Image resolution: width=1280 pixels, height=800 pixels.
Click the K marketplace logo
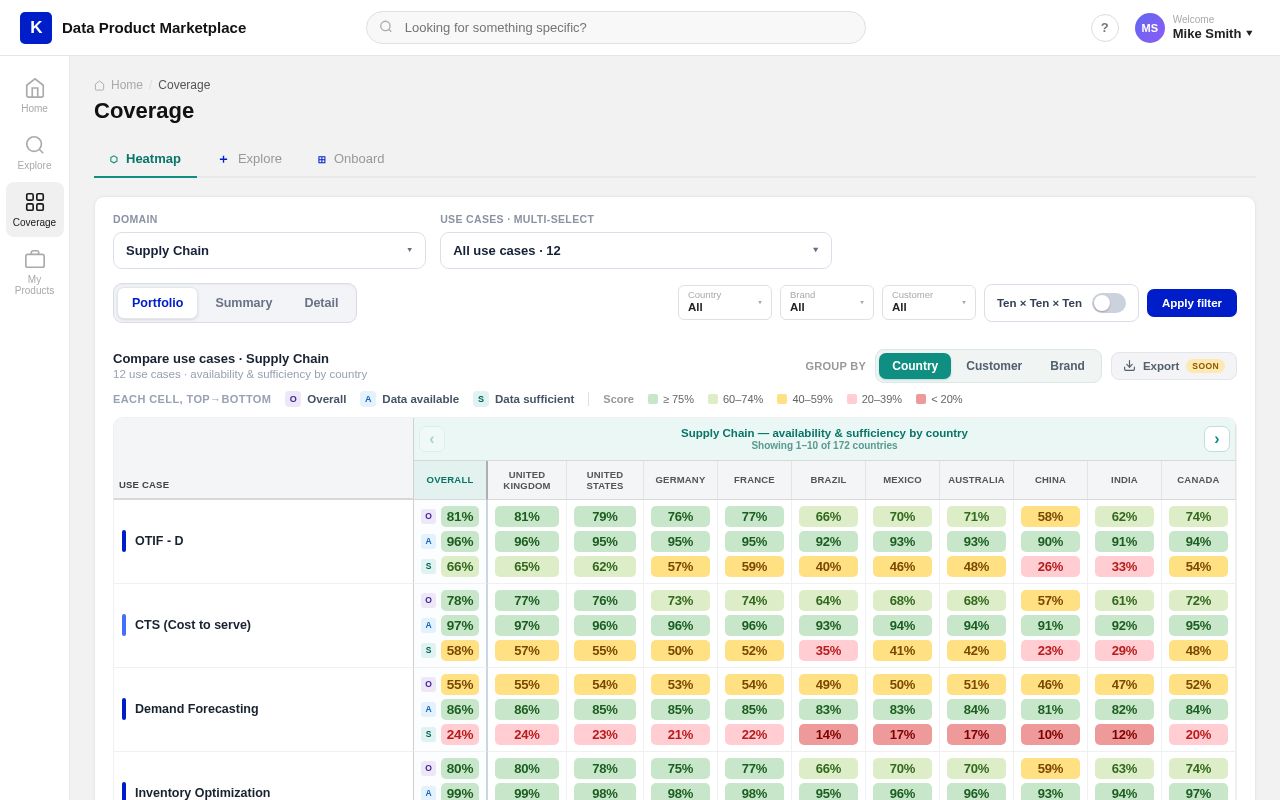click(36, 28)
